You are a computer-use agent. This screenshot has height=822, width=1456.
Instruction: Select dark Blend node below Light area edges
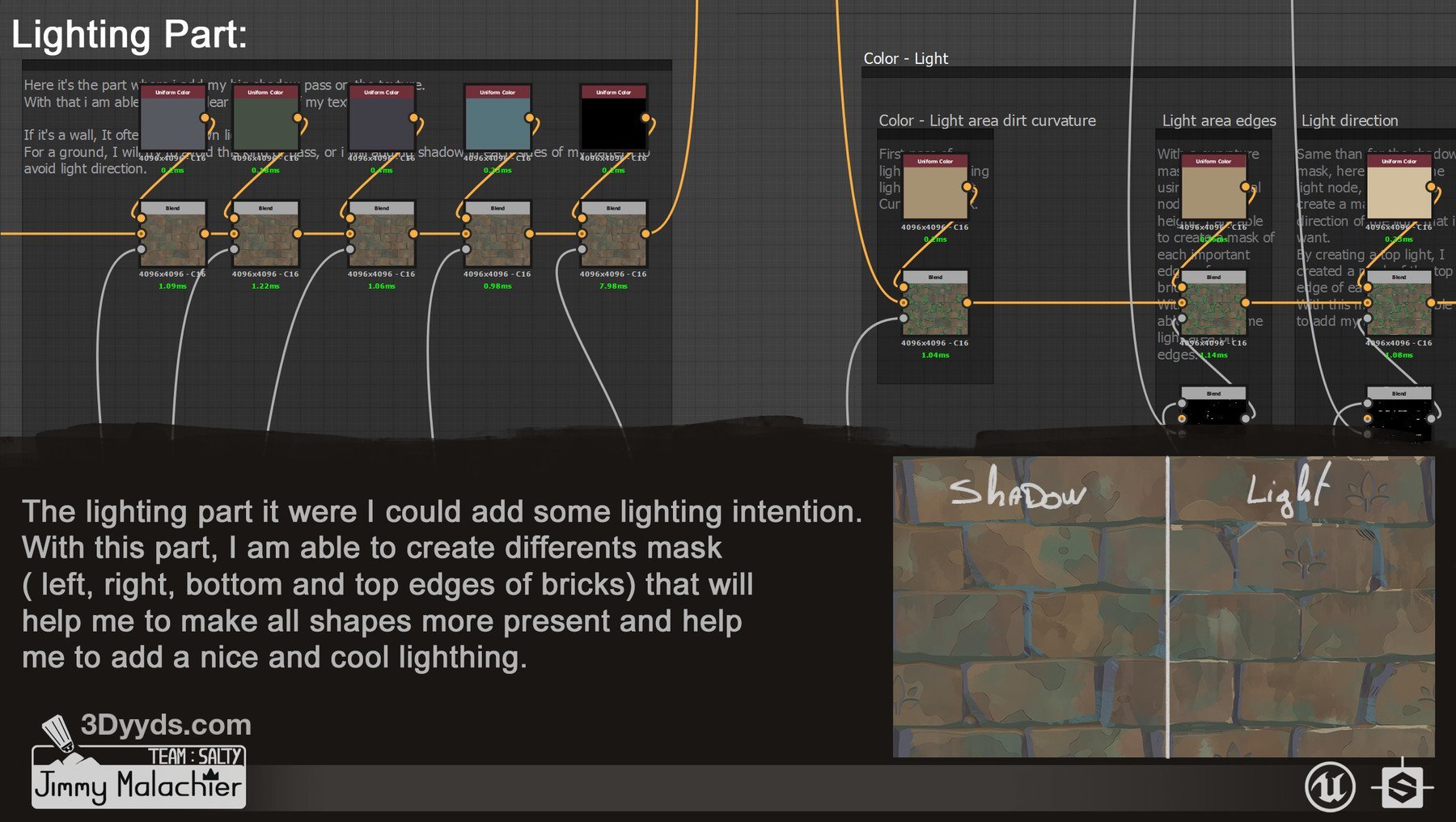[1213, 408]
